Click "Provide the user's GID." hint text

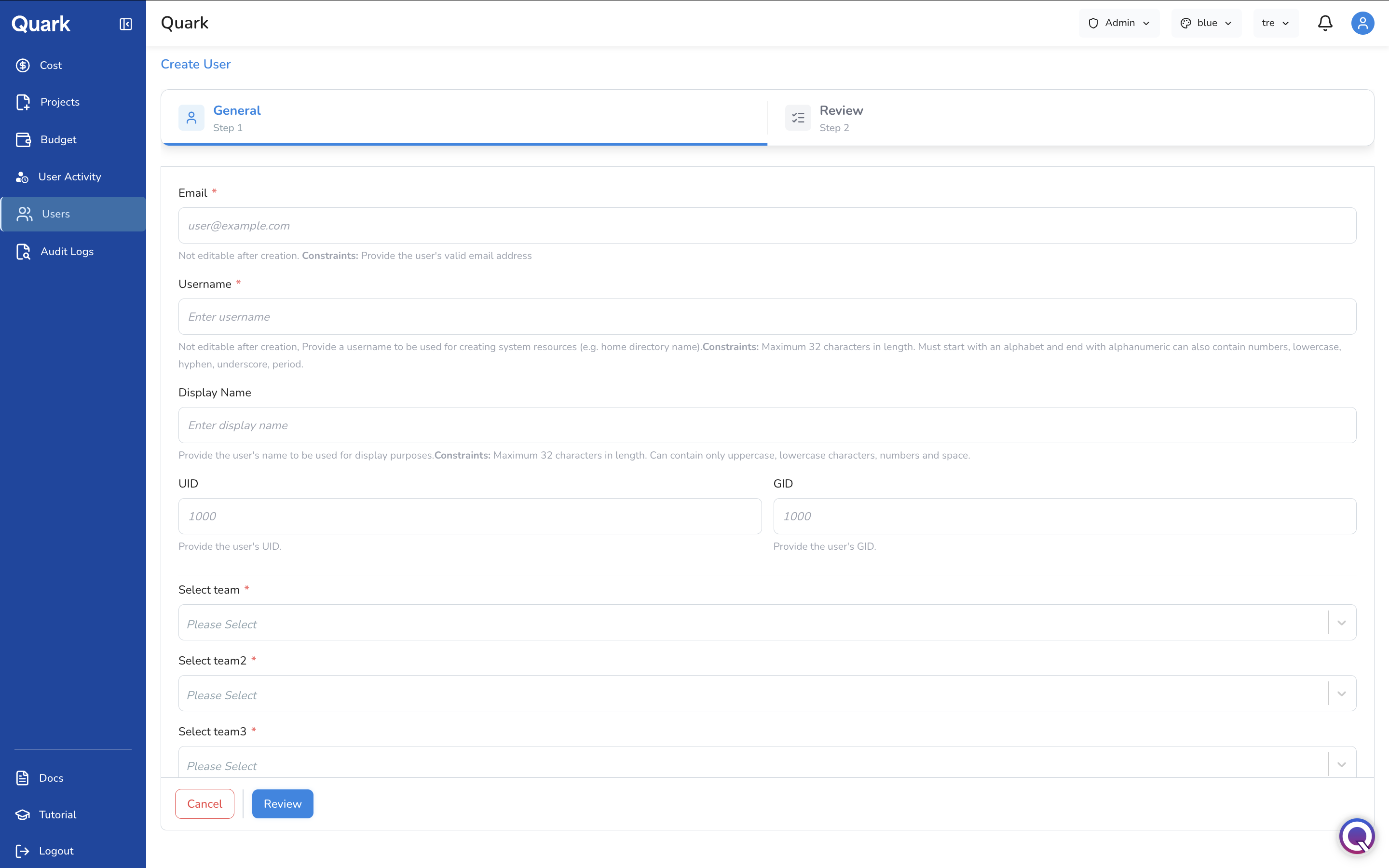click(824, 546)
